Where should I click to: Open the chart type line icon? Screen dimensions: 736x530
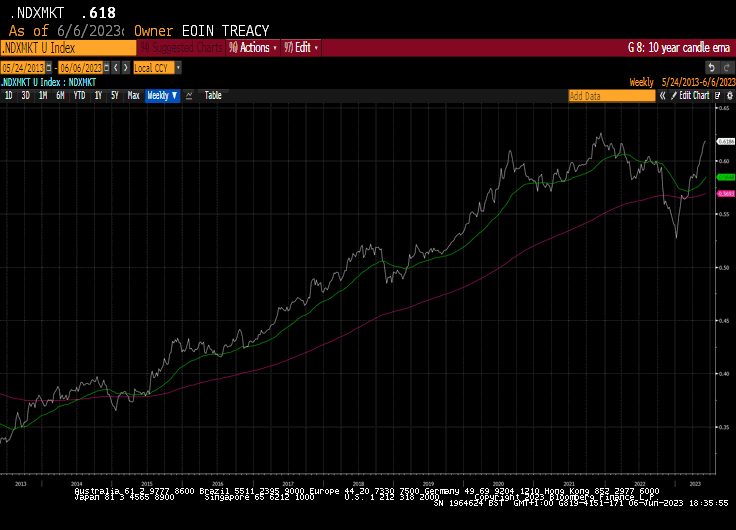189,96
